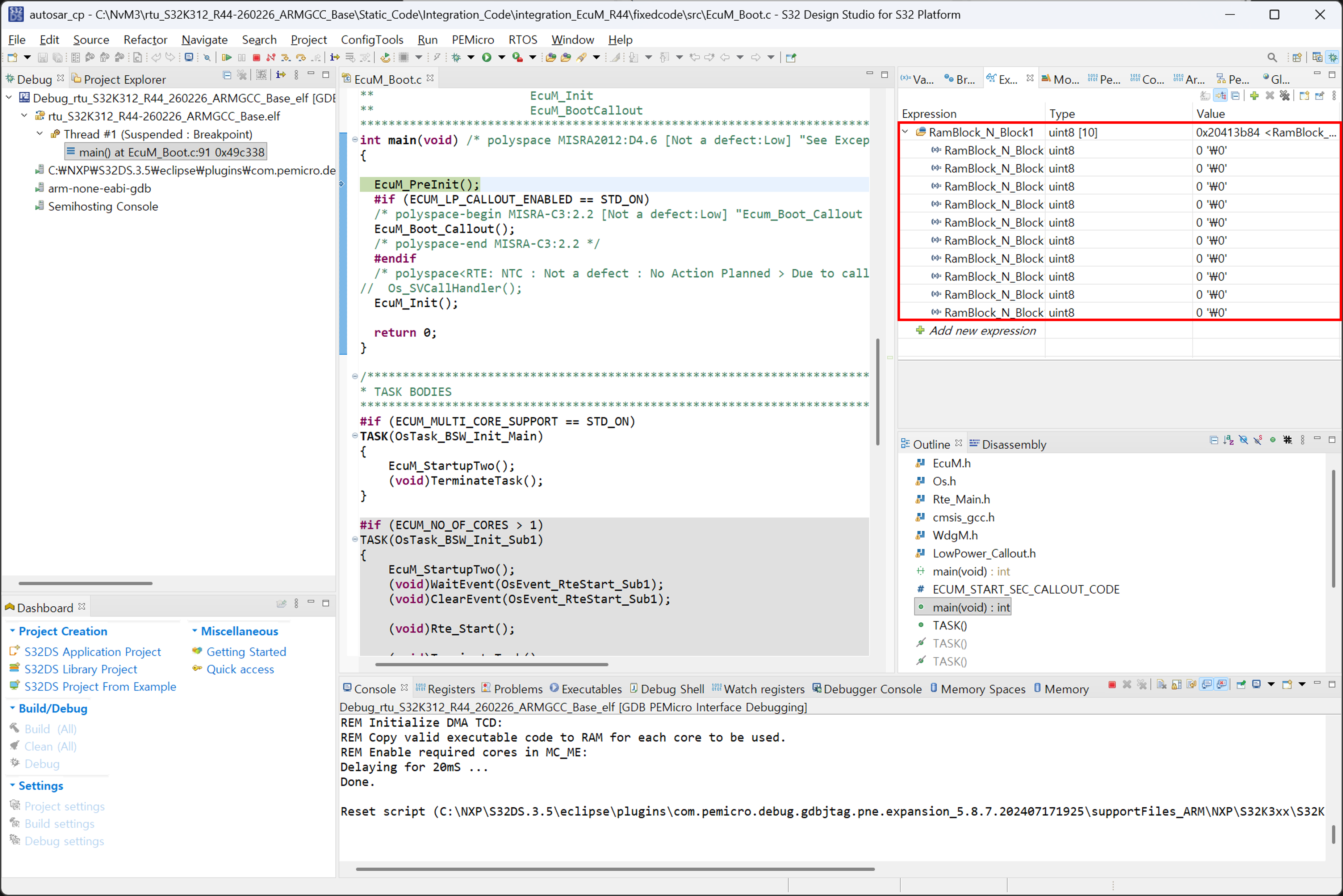The image size is (1343, 896).
Task: Switch to the C/C++ perspective button
Action: pos(1317,57)
